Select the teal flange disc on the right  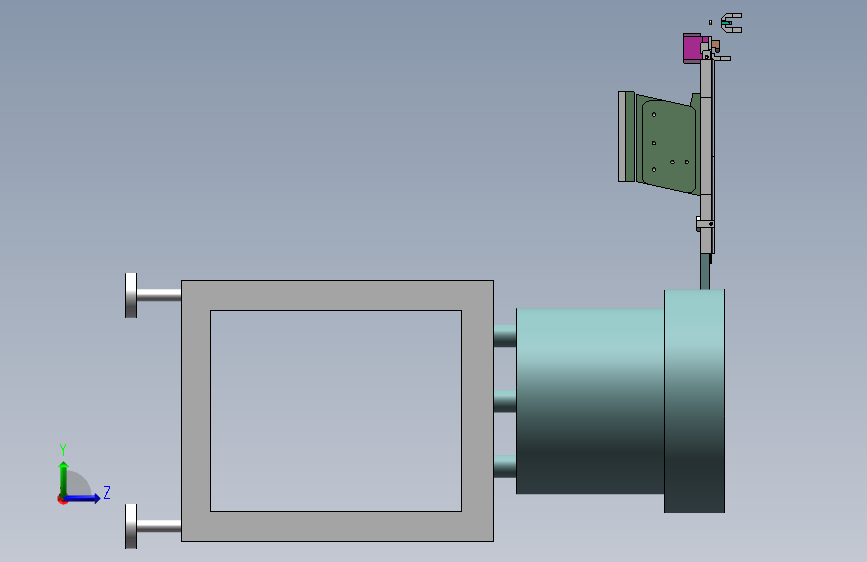click(x=694, y=401)
